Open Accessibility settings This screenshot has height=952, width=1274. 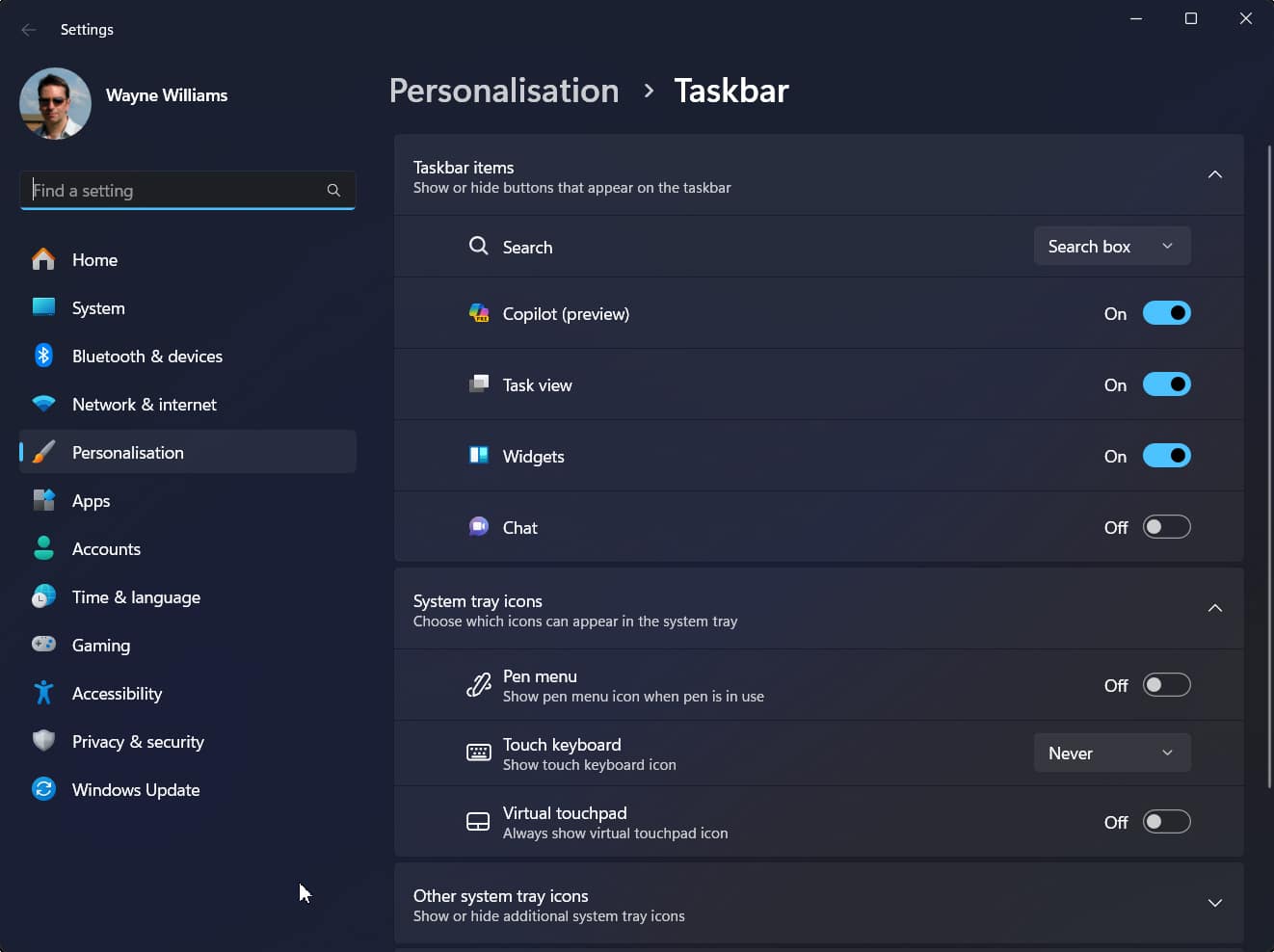click(x=117, y=693)
